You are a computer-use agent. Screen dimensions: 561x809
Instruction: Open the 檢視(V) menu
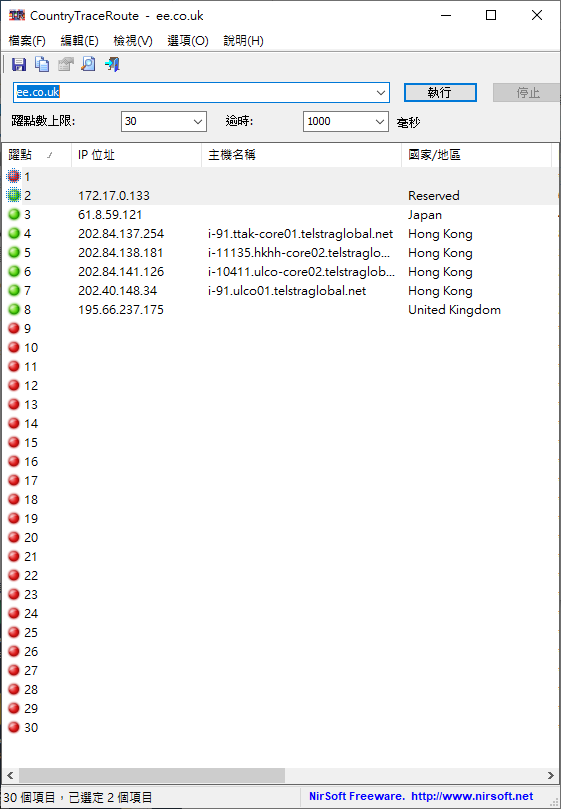(x=133, y=41)
